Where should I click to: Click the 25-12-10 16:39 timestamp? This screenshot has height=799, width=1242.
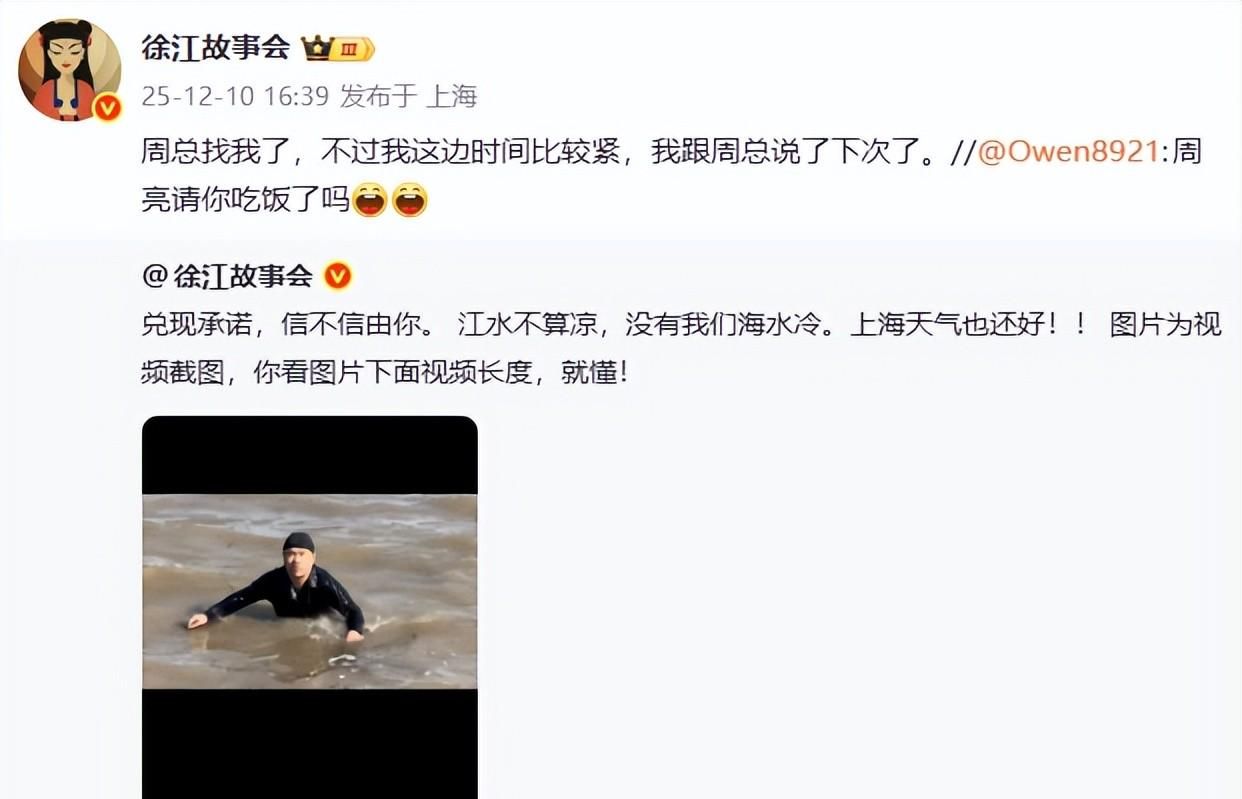(x=235, y=96)
